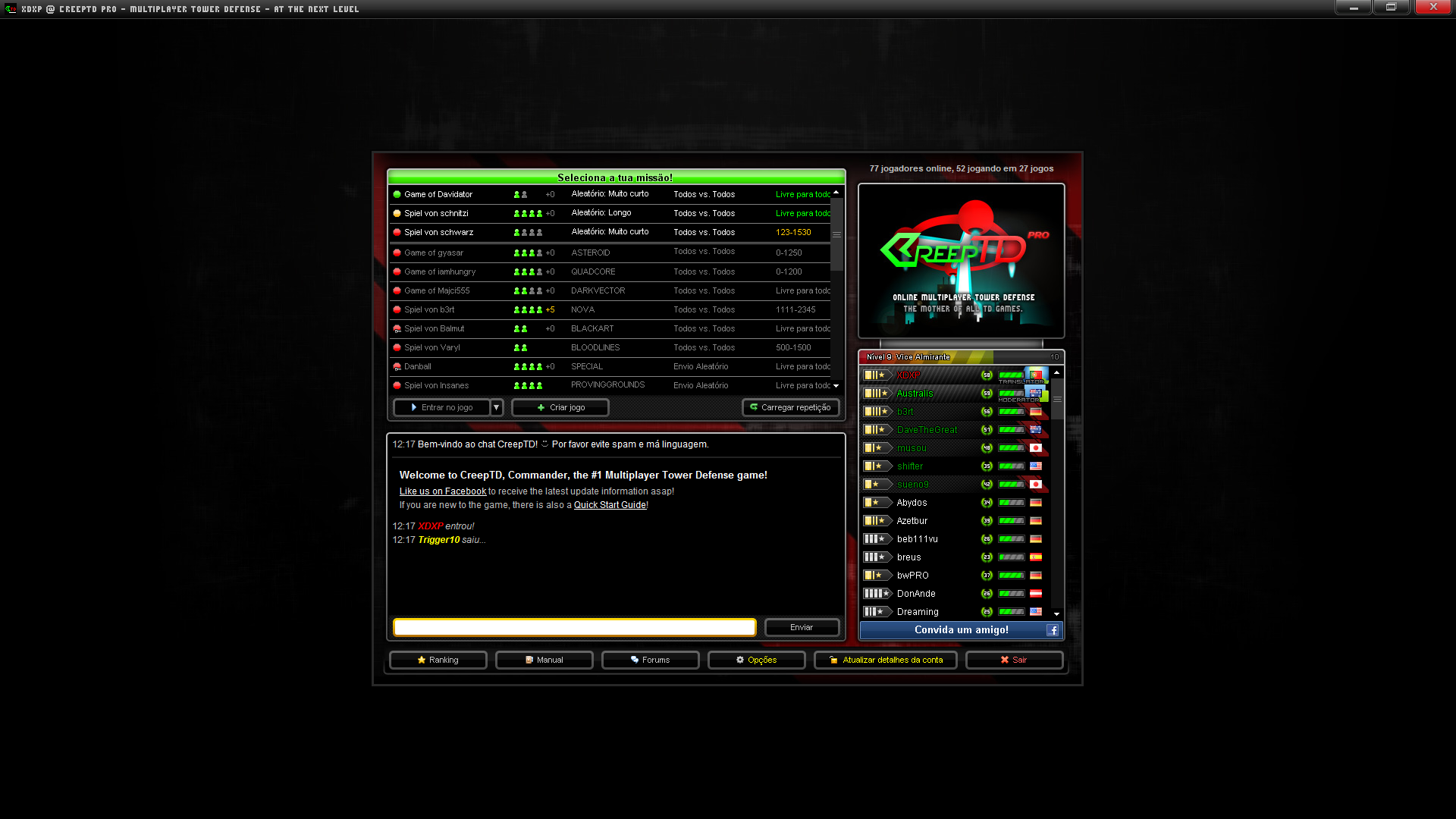1456x819 pixels.
Task: Select the Spiel von Insanes game
Action: click(x=610, y=385)
